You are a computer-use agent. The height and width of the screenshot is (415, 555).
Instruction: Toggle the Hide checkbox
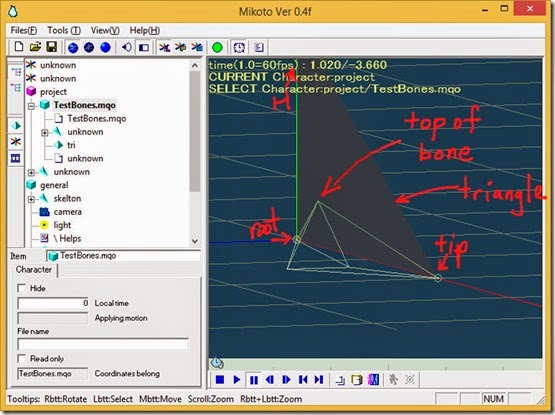pyautogui.click(x=21, y=288)
